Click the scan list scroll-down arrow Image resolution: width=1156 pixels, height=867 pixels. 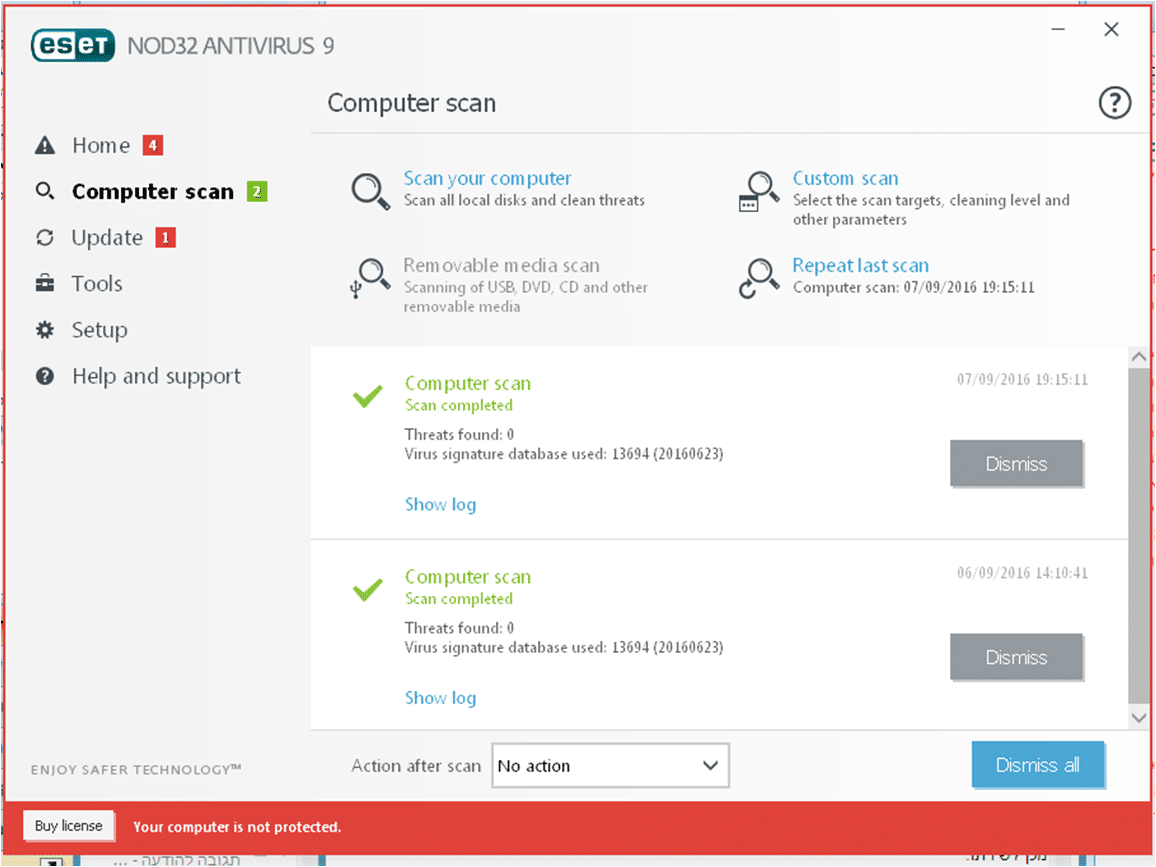[x=1138, y=717]
